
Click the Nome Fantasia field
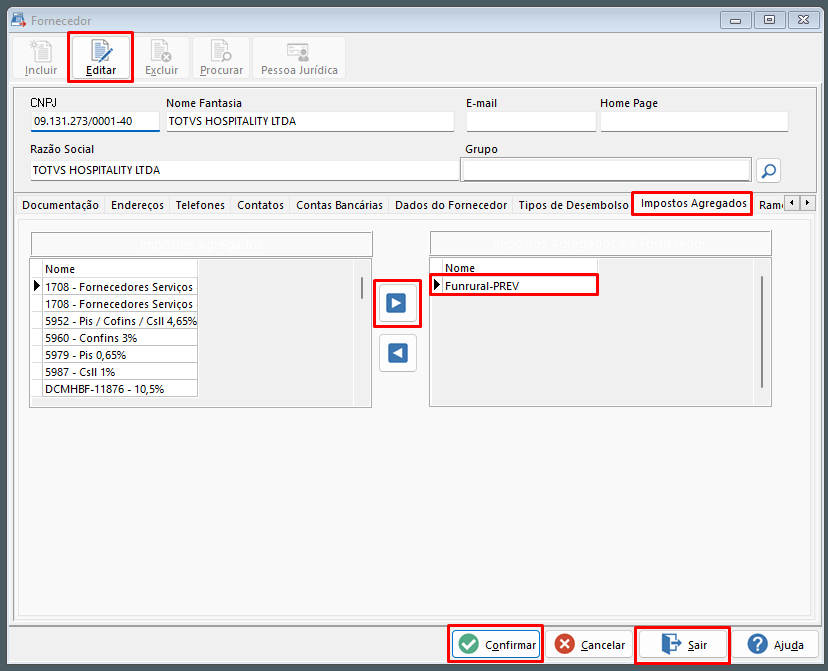[x=310, y=121]
